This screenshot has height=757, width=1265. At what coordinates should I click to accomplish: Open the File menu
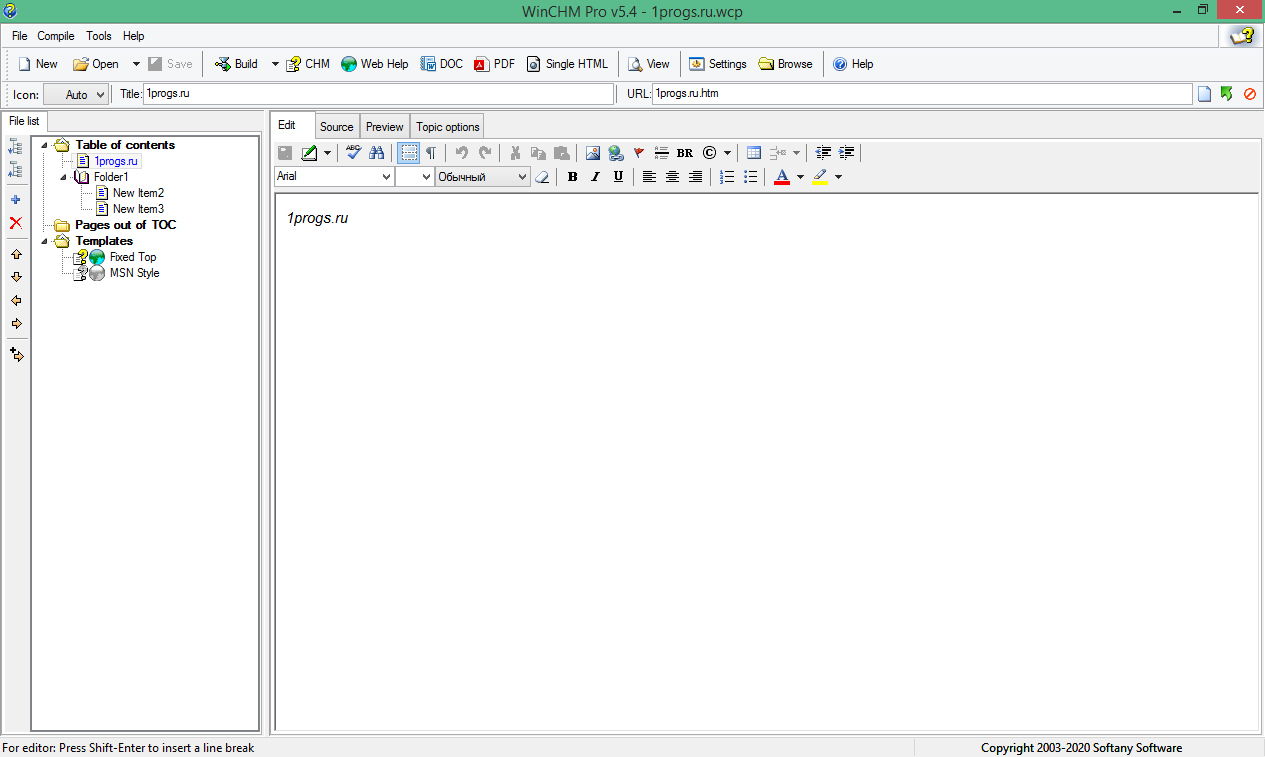click(x=20, y=36)
